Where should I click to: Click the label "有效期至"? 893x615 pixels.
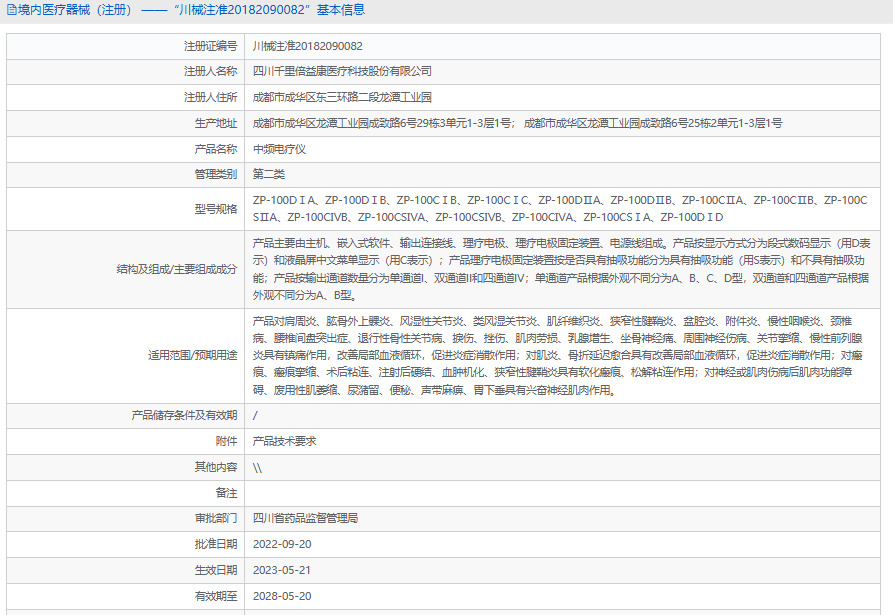pos(216,596)
